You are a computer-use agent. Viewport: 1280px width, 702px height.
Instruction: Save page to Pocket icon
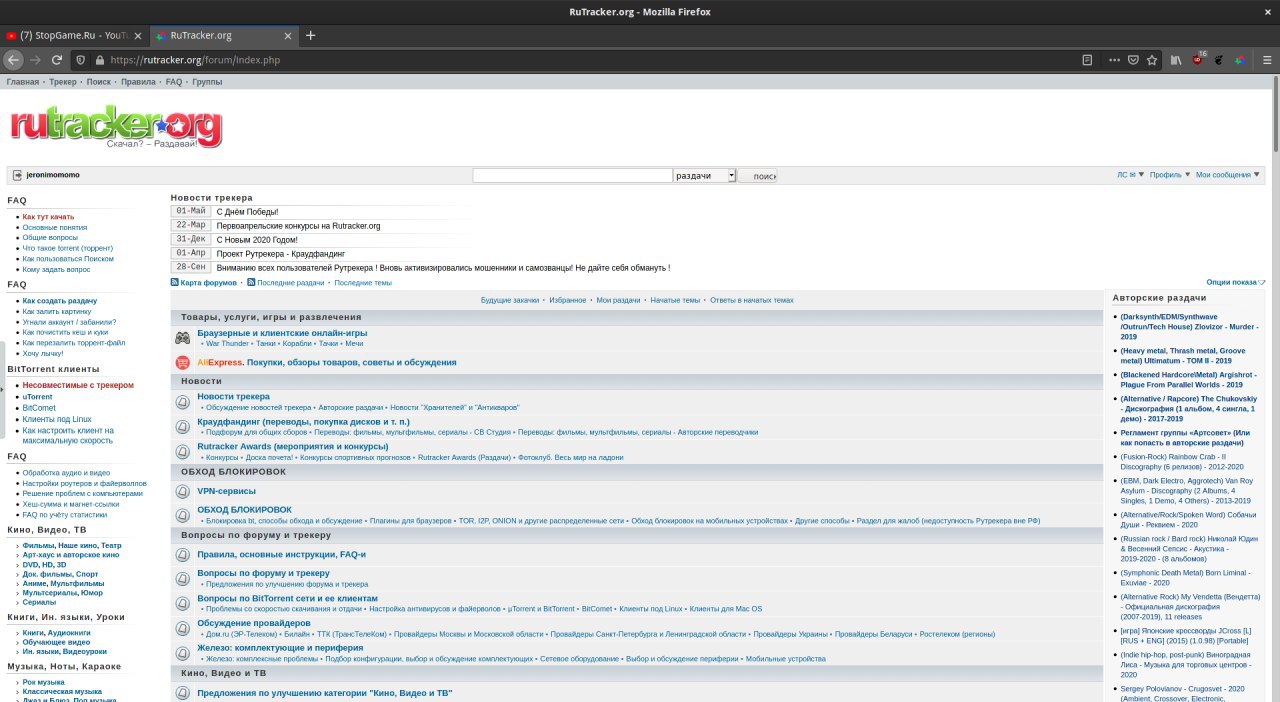(x=1133, y=60)
